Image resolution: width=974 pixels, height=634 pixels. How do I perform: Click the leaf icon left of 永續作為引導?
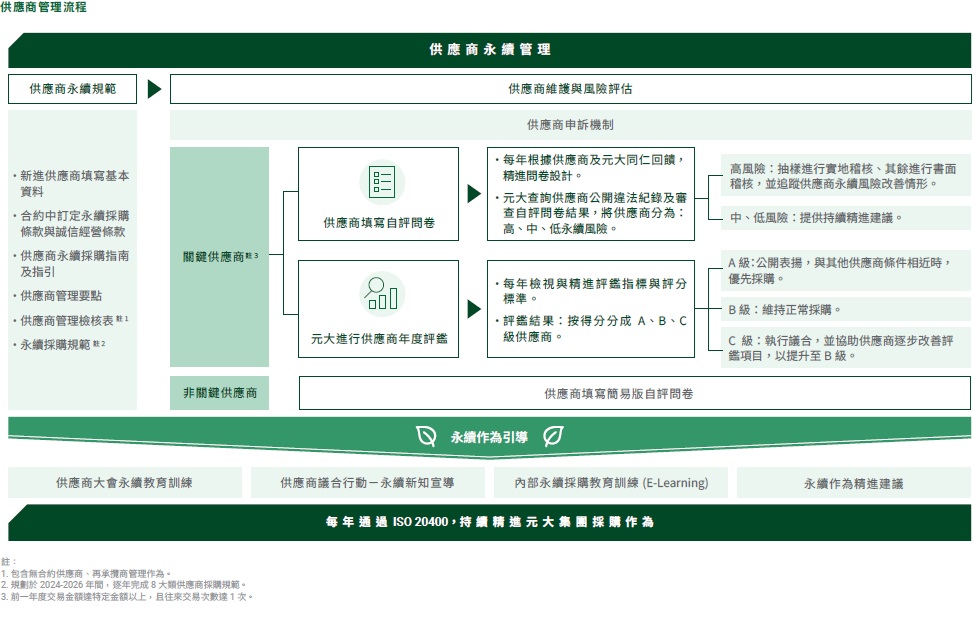(x=427, y=437)
